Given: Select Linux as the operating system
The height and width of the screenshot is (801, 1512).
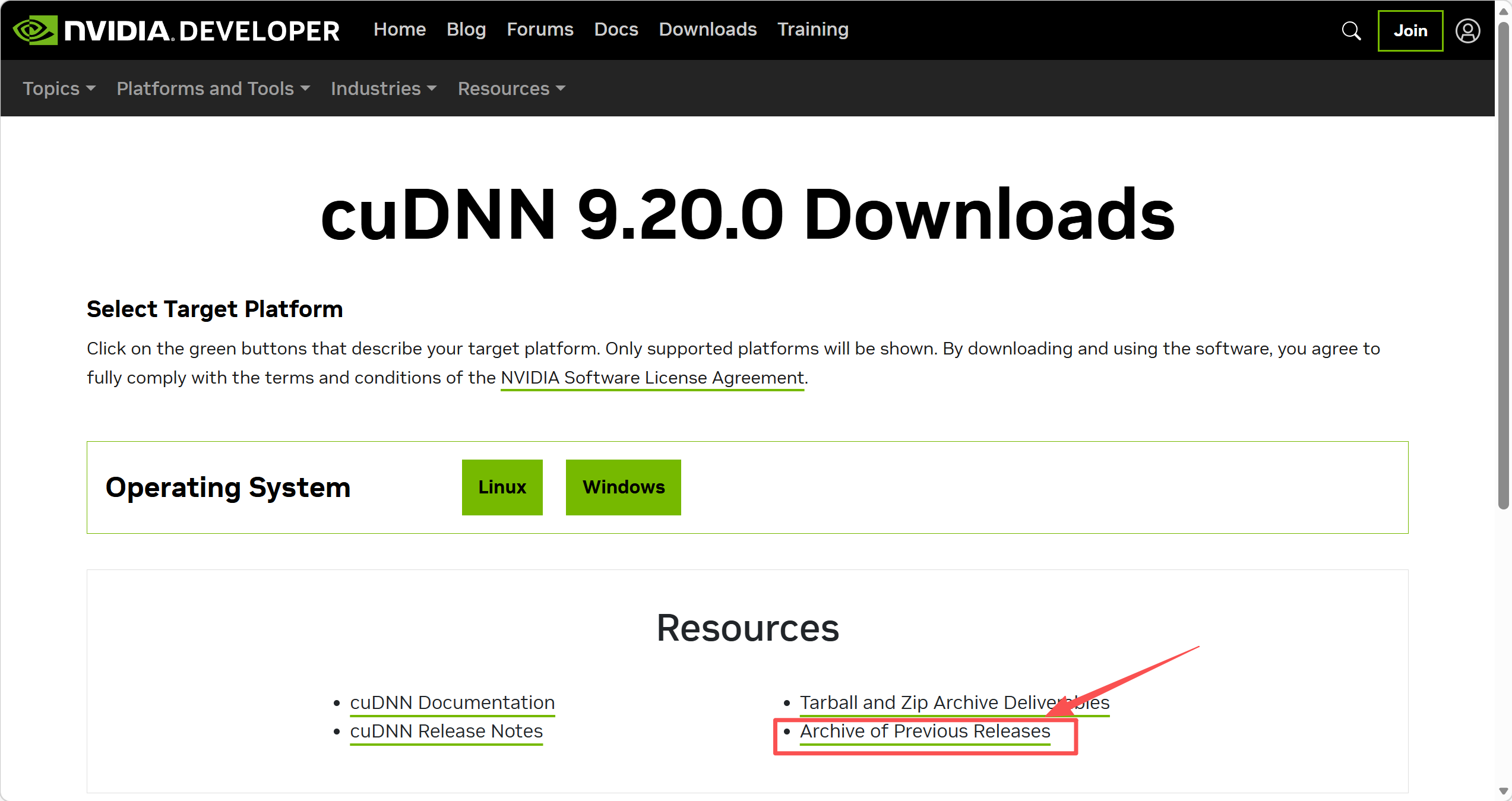Looking at the screenshot, I should point(502,487).
